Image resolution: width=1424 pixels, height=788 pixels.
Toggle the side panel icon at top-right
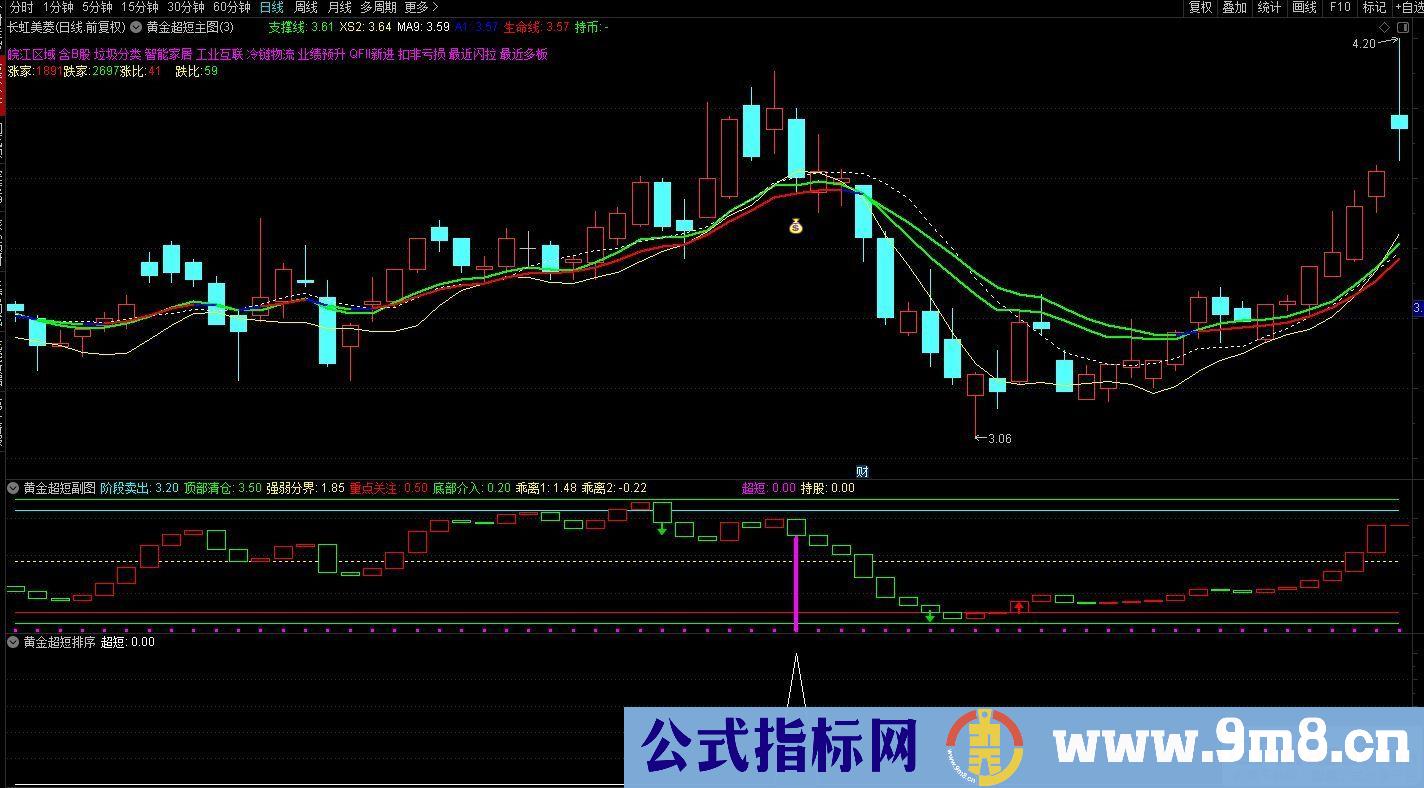coord(1404,27)
